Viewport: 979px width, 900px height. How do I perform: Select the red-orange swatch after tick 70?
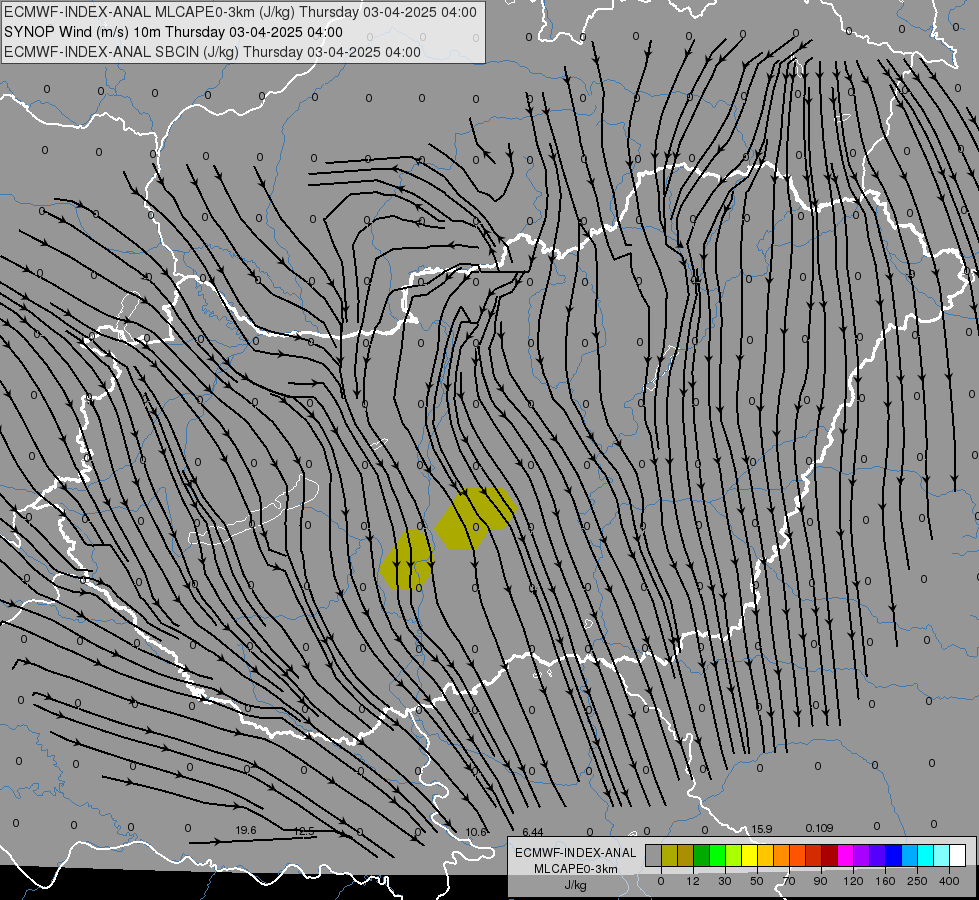pyautogui.click(x=797, y=855)
